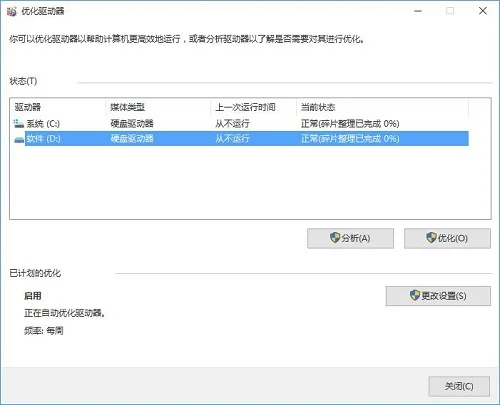The image size is (500, 405).
Task: Click the C: drive status text 正常
Action: [309, 124]
